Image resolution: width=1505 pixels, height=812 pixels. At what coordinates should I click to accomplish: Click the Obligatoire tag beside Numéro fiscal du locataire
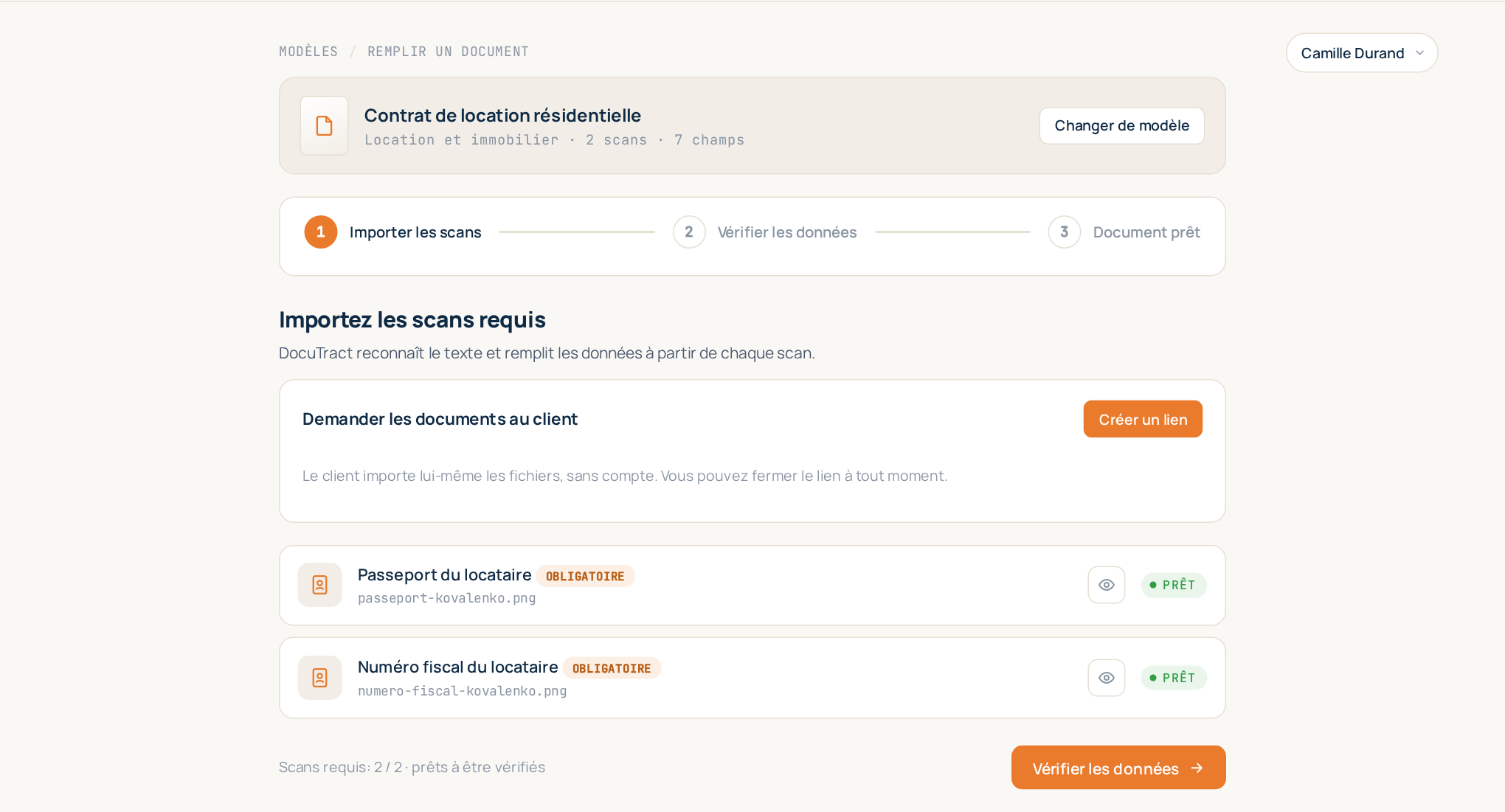click(x=612, y=668)
